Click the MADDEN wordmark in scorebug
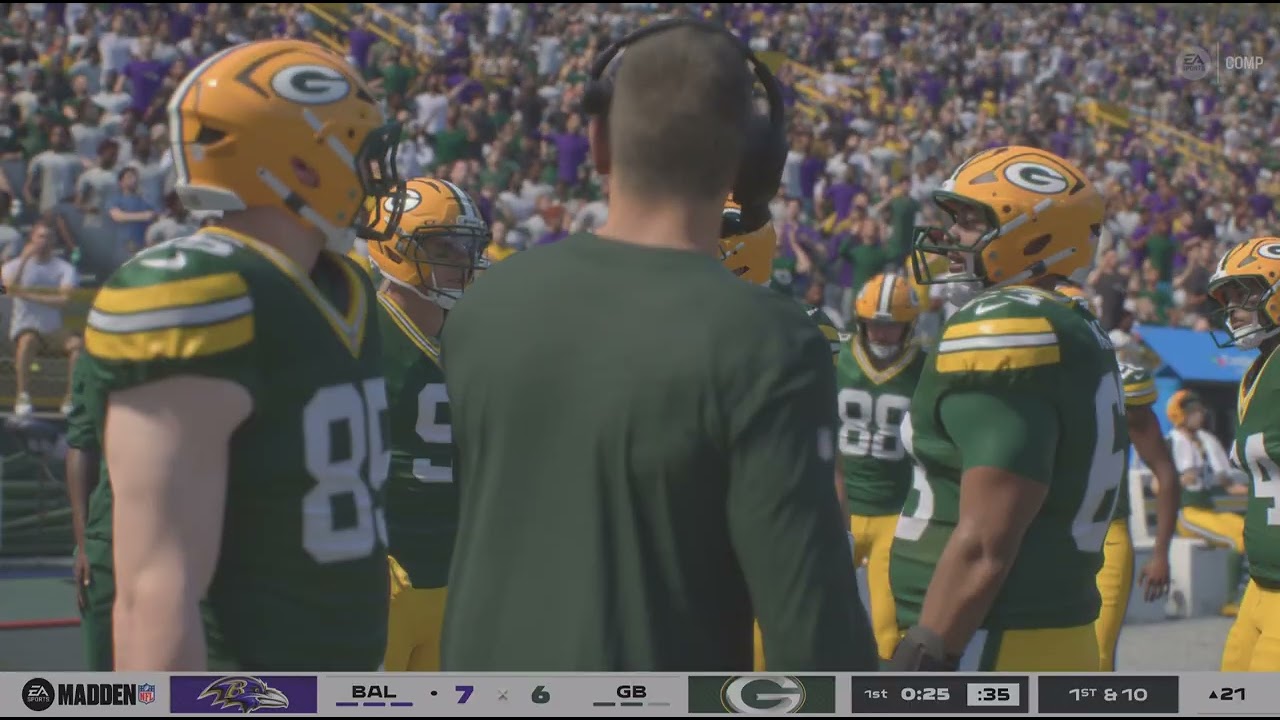 [97, 694]
